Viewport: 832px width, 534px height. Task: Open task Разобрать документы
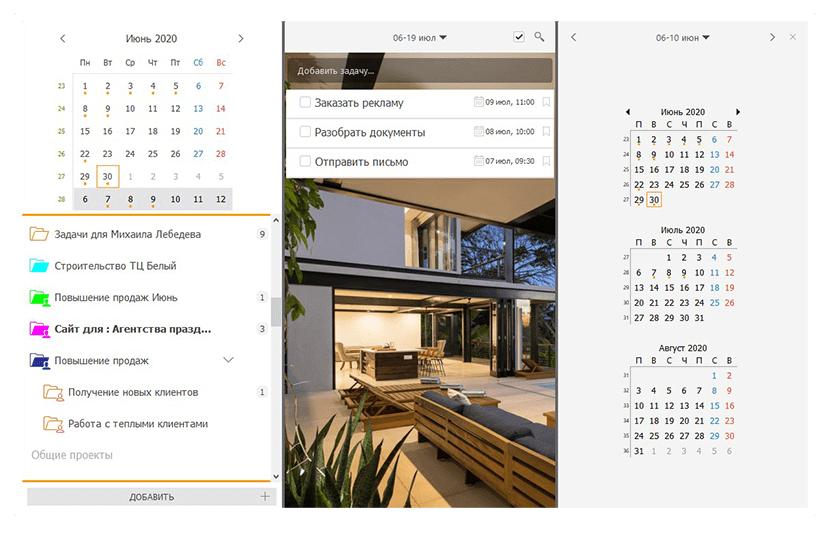(x=370, y=132)
